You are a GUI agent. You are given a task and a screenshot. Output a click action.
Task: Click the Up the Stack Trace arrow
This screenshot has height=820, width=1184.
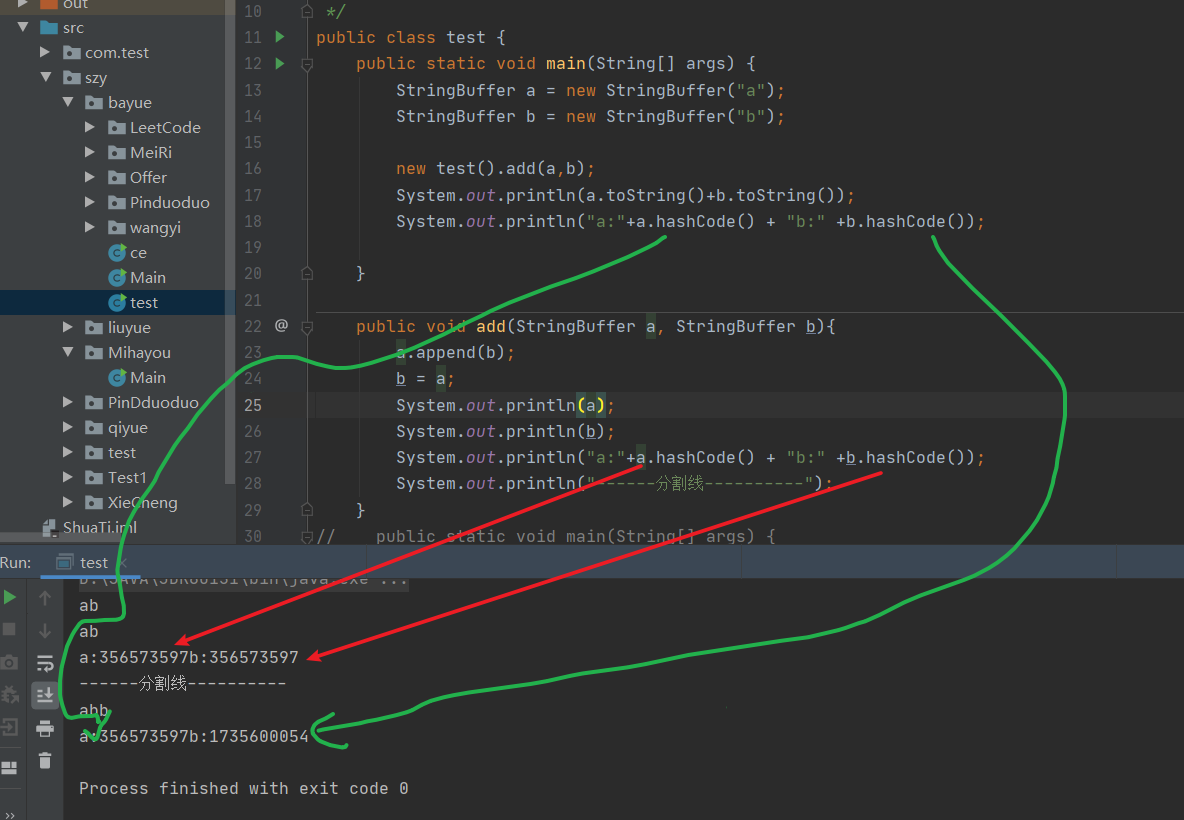click(x=45, y=598)
